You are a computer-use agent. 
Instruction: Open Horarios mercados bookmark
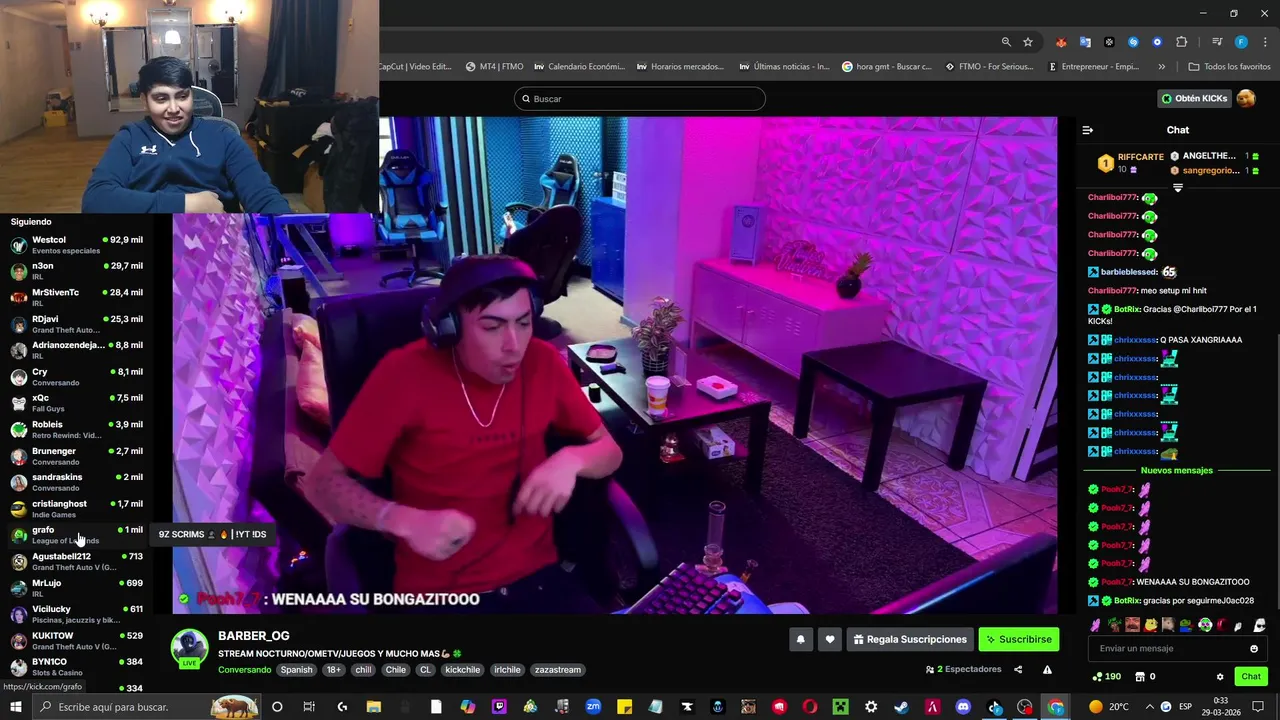(x=679, y=67)
